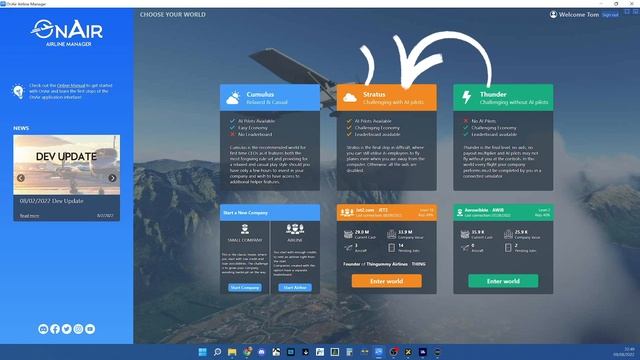Image resolution: width=640 pixels, height=360 pixels.
Task: Open Discord from the taskbar
Action: point(262,352)
